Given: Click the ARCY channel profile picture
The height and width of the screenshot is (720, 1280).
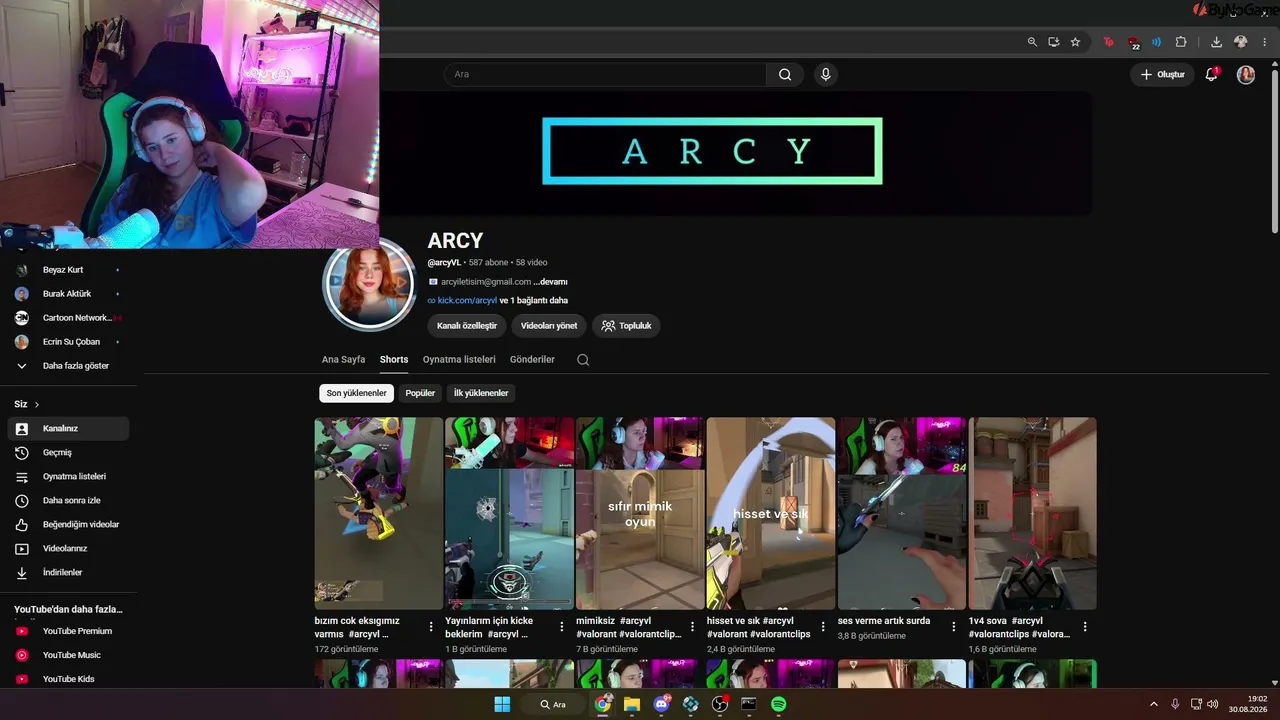Looking at the screenshot, I should (369, 285).
